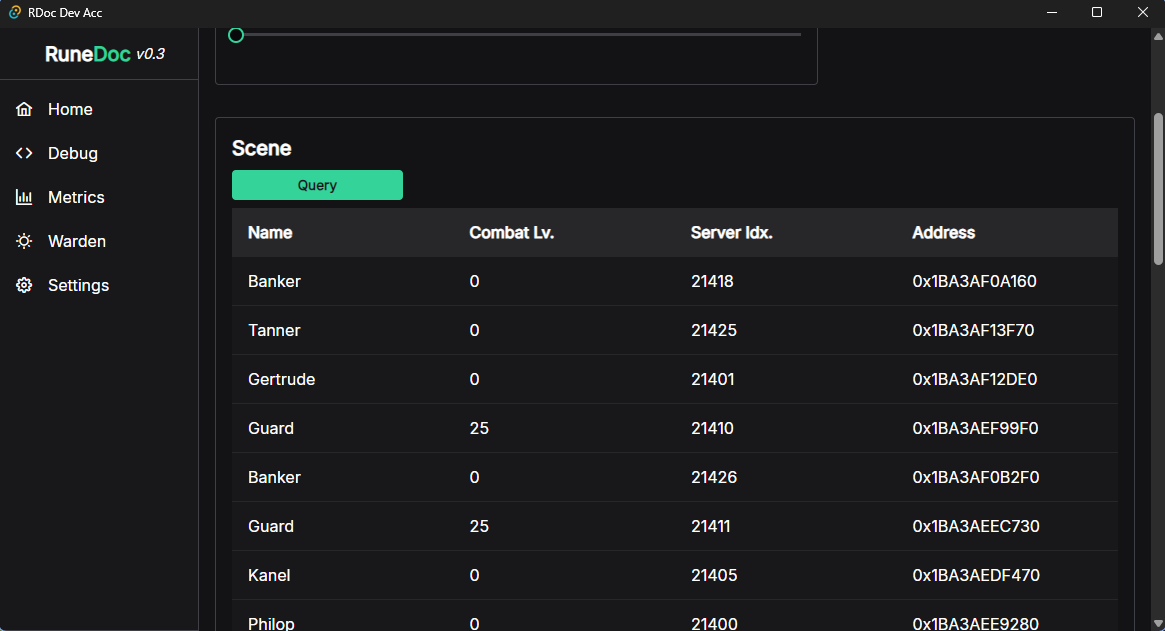Viewport: 1165px width, 631px height.
Task: Click the vertical scrollbar thumb
Action: [1158, 190]
